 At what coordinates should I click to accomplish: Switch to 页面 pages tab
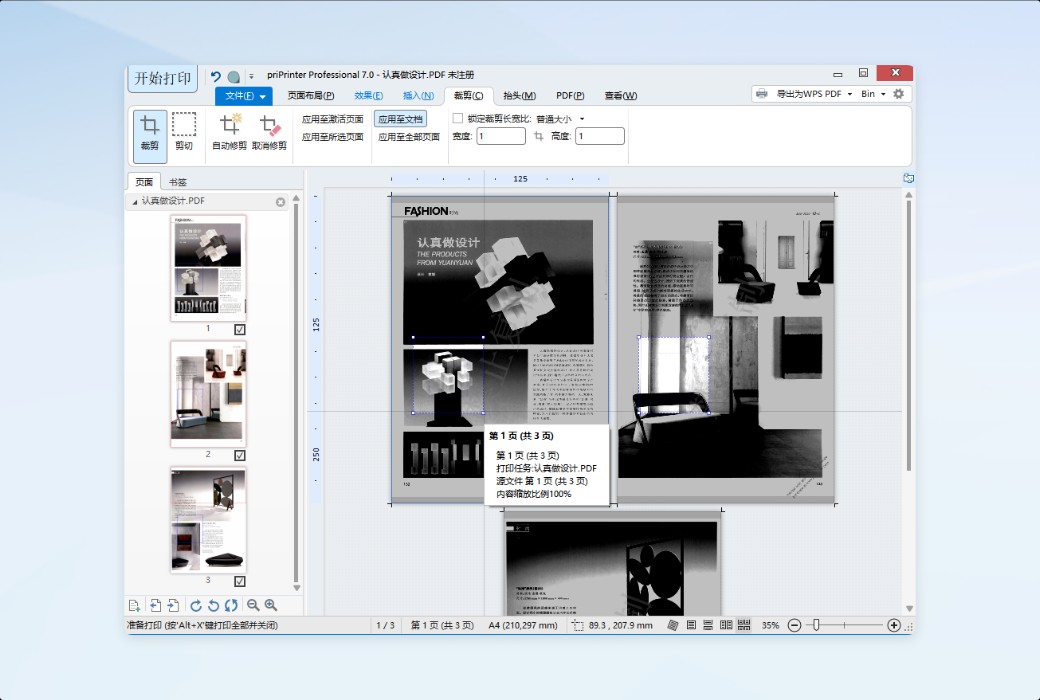point(144,182)
